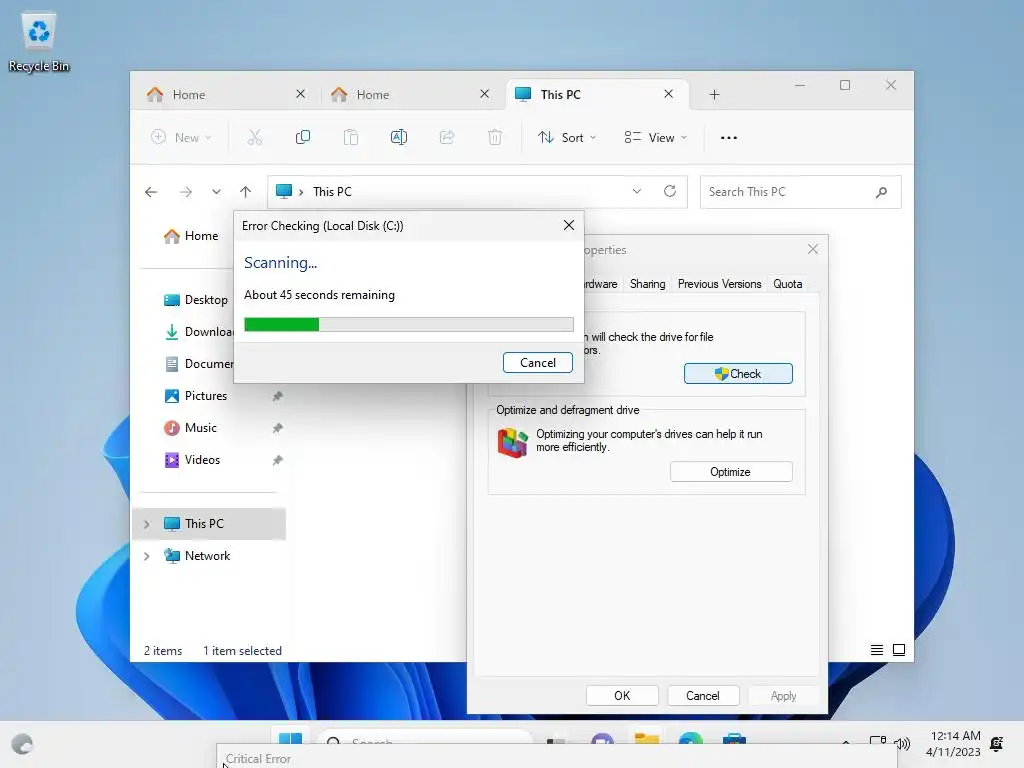Open the Hardware tab in Properties

point(601,284)
